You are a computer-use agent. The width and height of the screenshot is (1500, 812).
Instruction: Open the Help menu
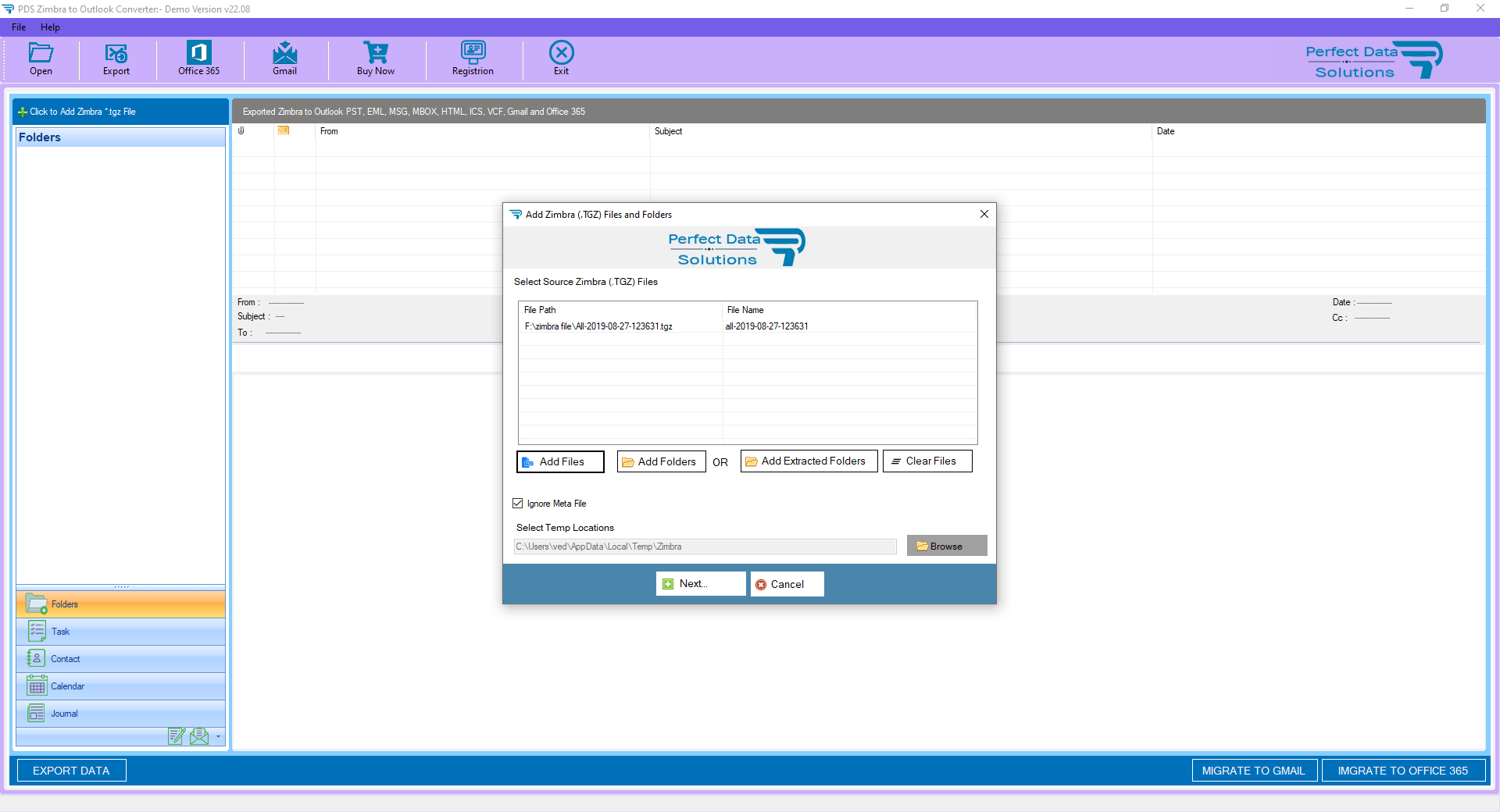[50, 27]
